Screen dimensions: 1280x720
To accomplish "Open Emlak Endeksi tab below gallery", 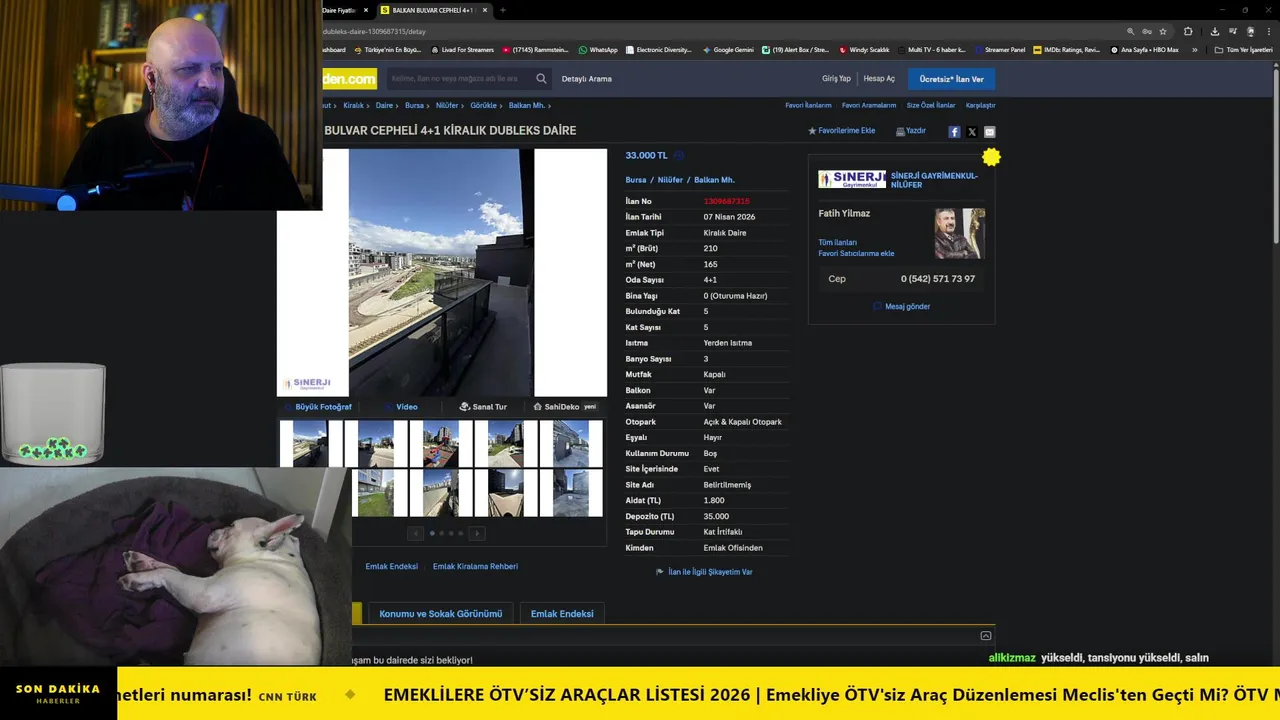I will (561, 614).
